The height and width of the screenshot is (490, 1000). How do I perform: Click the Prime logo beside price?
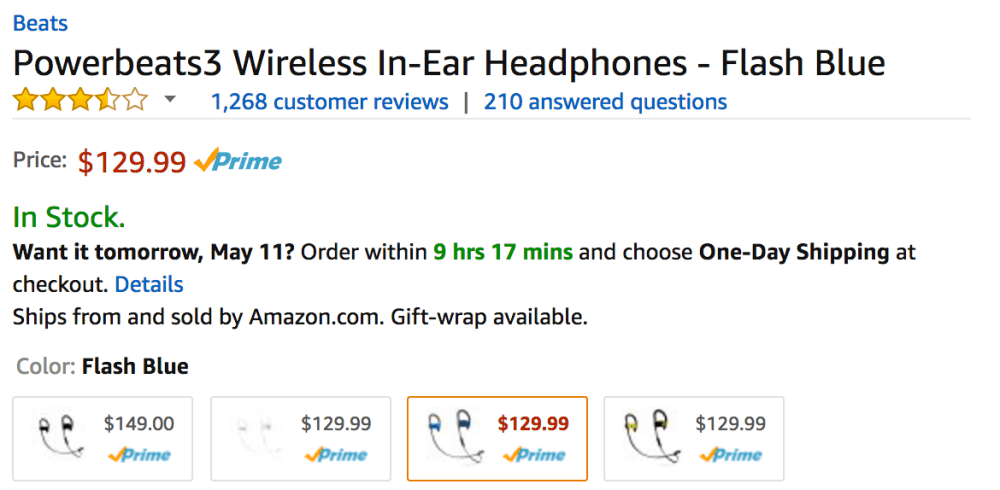pyautogui.click(x=238, y=161)
